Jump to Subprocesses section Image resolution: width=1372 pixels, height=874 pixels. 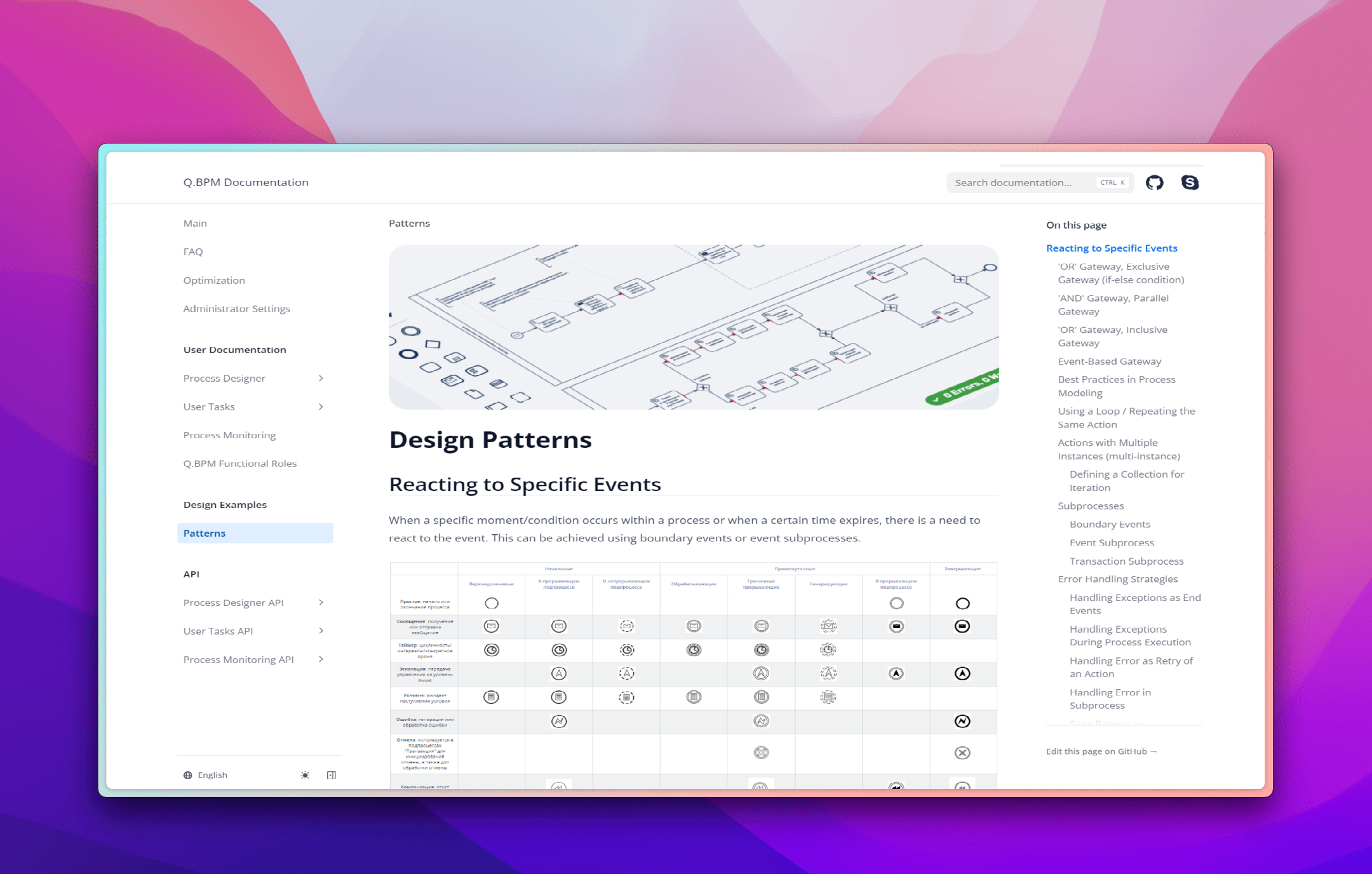1091,506
